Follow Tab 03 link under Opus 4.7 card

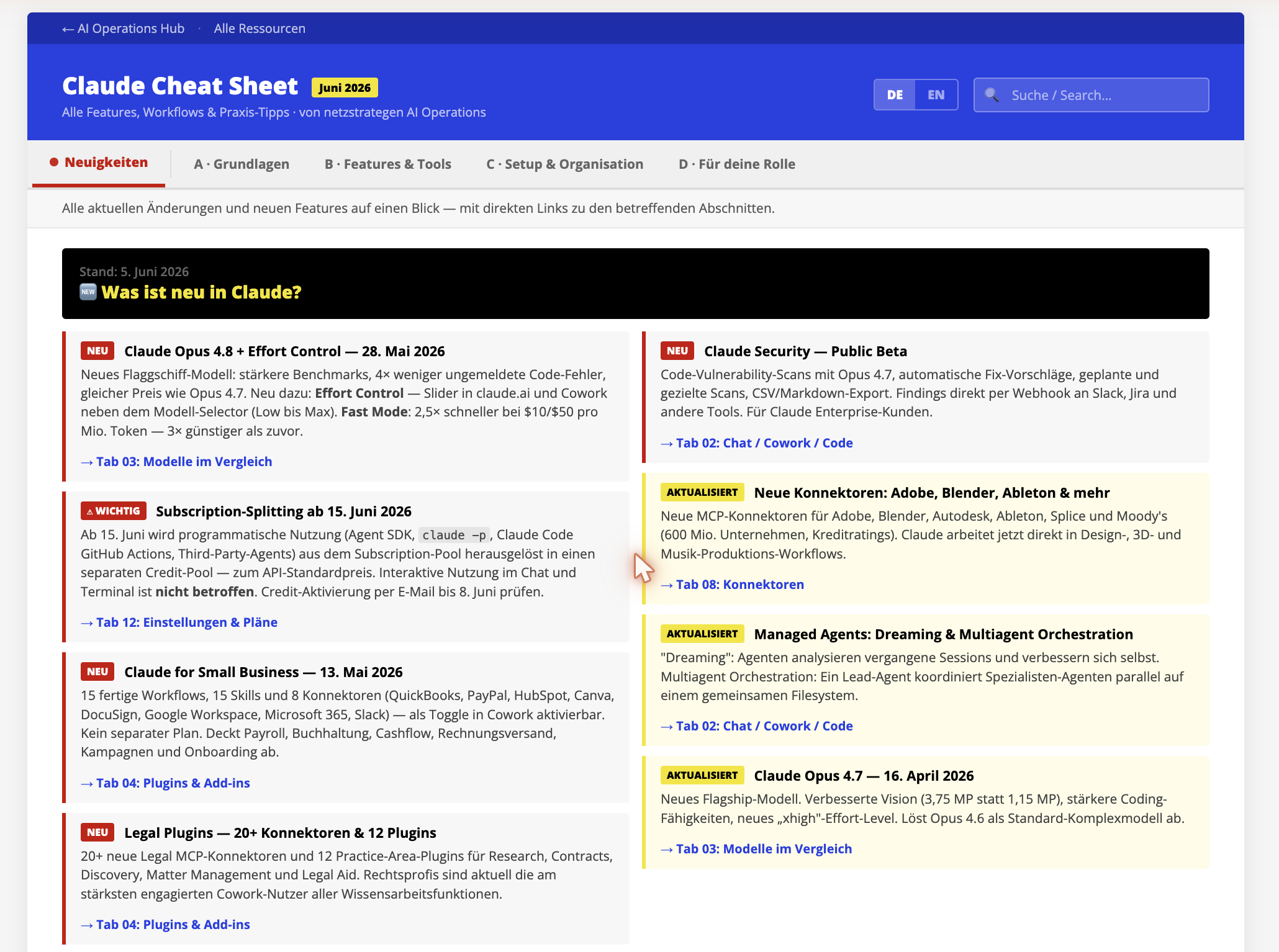[x=756, y=849]
